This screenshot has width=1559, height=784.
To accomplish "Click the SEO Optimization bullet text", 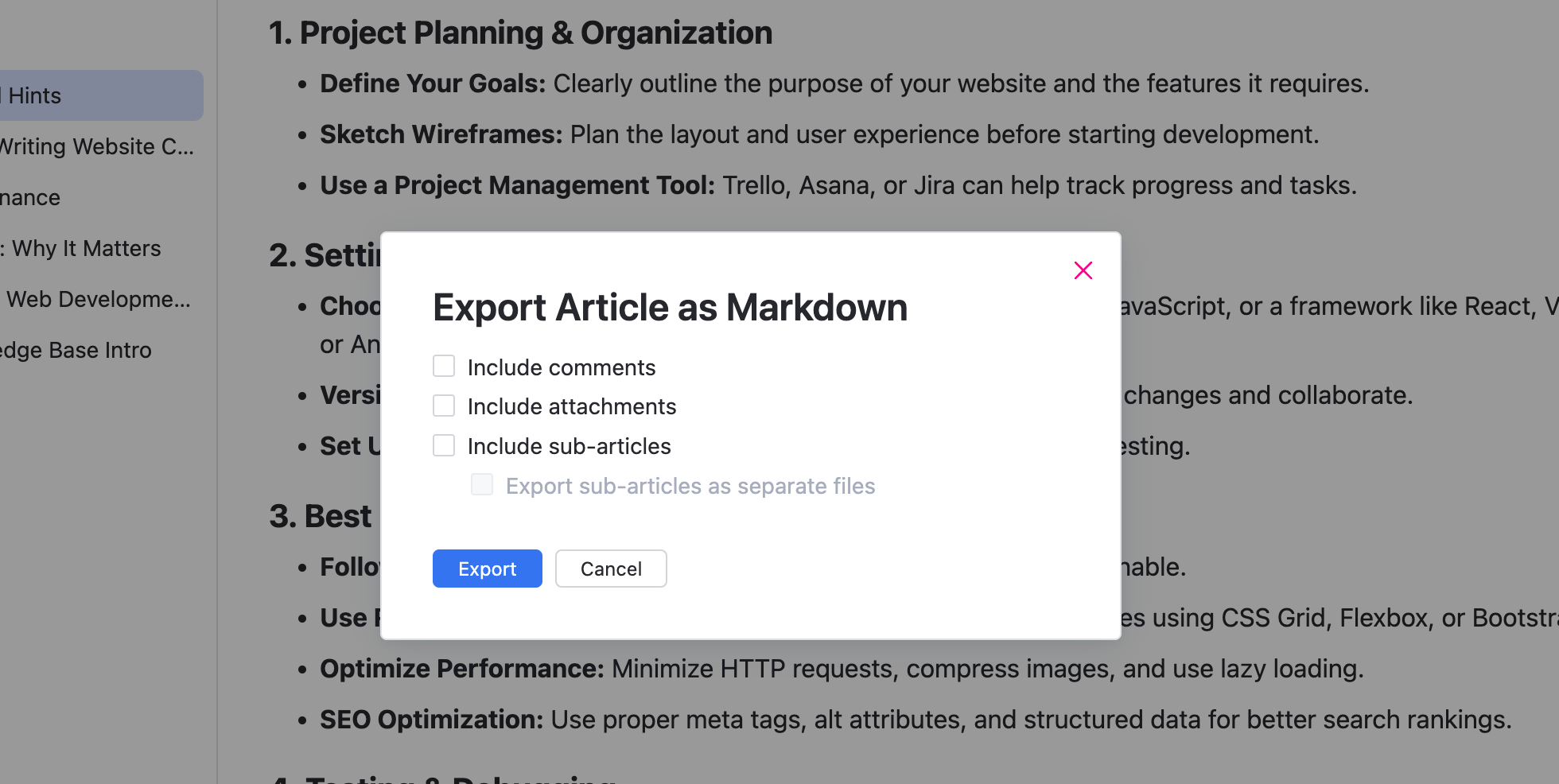I will (916, 720).
